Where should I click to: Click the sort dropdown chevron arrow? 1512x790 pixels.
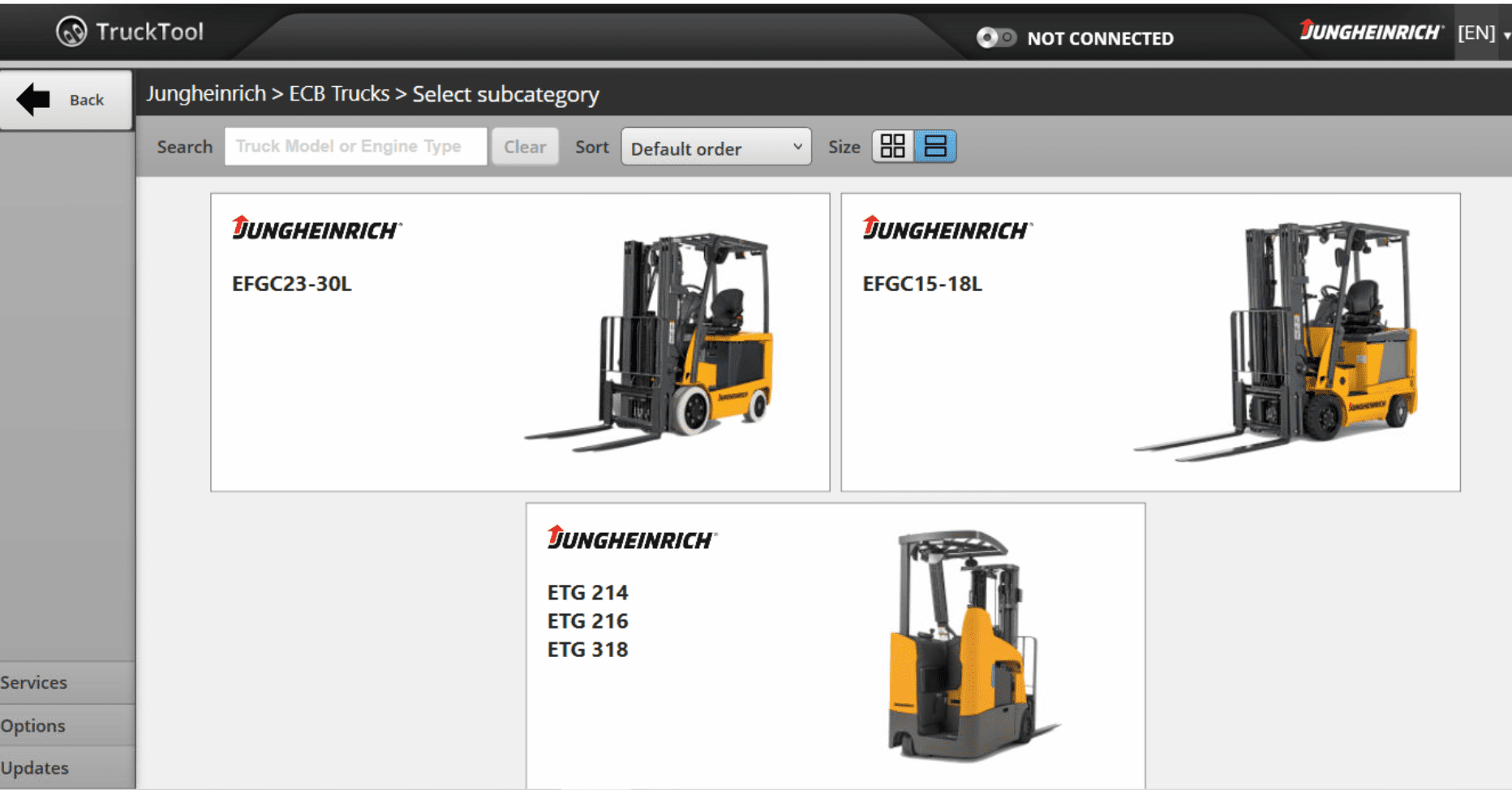797,148
